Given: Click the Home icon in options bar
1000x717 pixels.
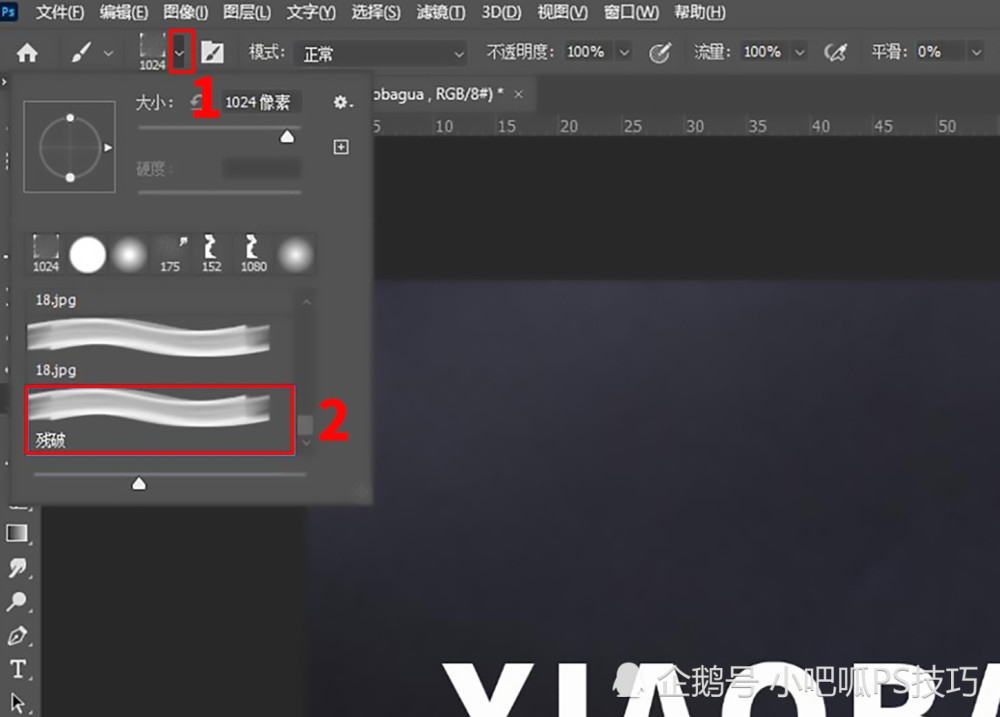Looking at the screenshot, I should point(27,53).
